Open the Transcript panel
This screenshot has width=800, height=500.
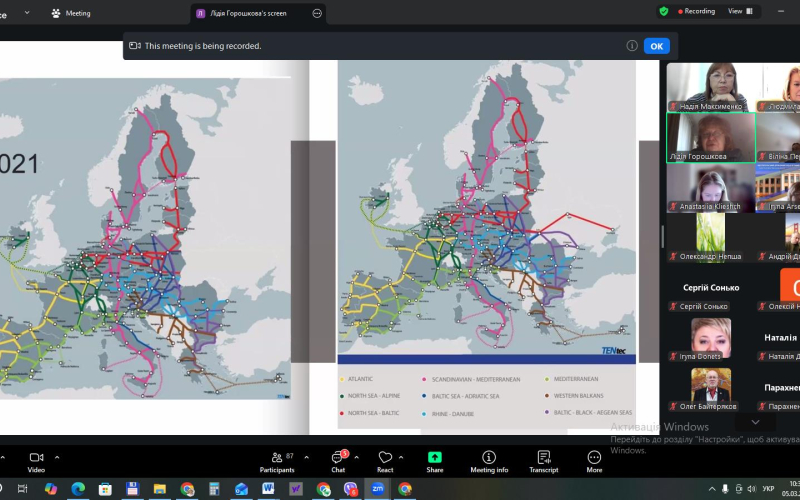(543, 460)
